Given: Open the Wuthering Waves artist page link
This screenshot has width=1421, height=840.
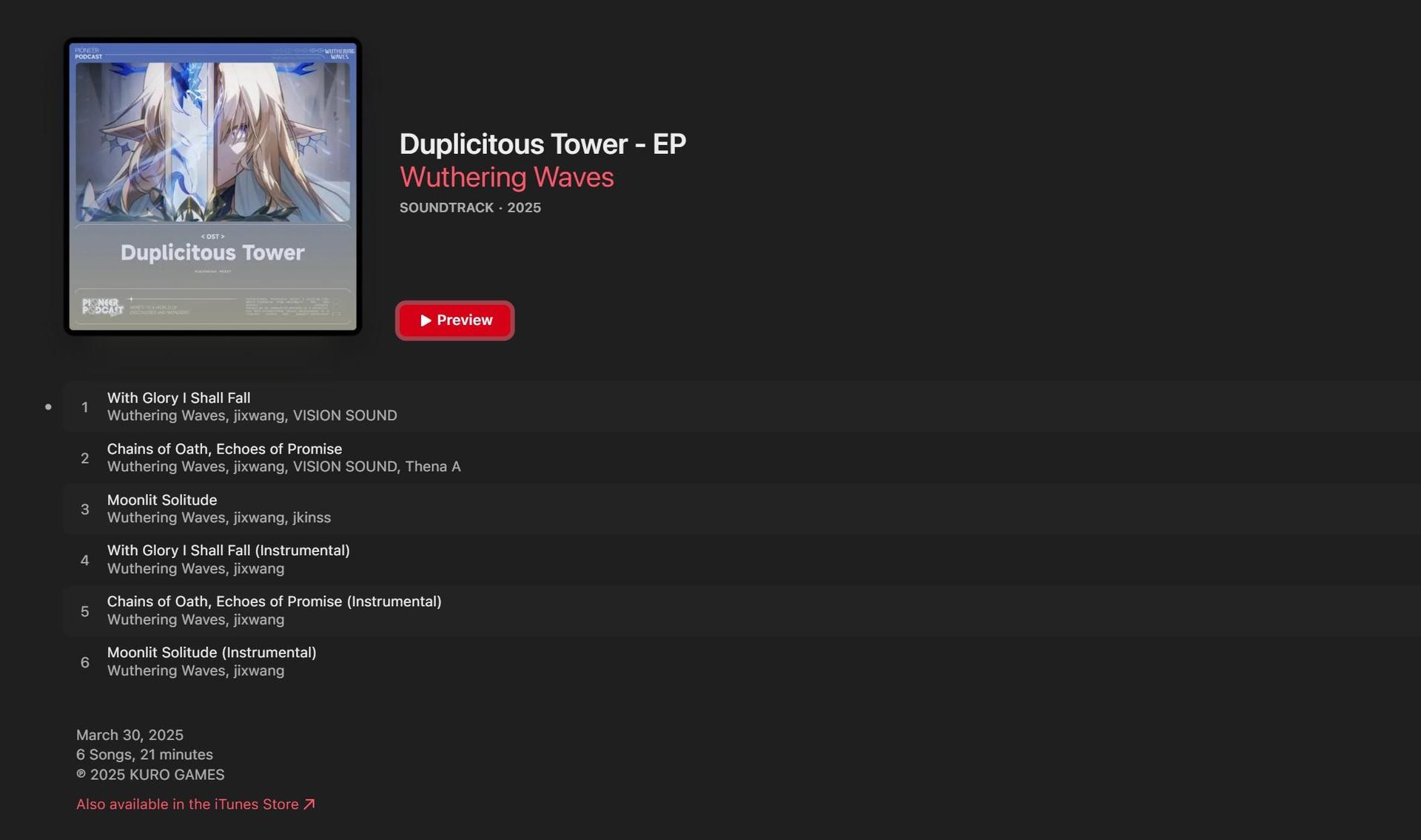Looking at the screenshot, I should click(507, 178).
